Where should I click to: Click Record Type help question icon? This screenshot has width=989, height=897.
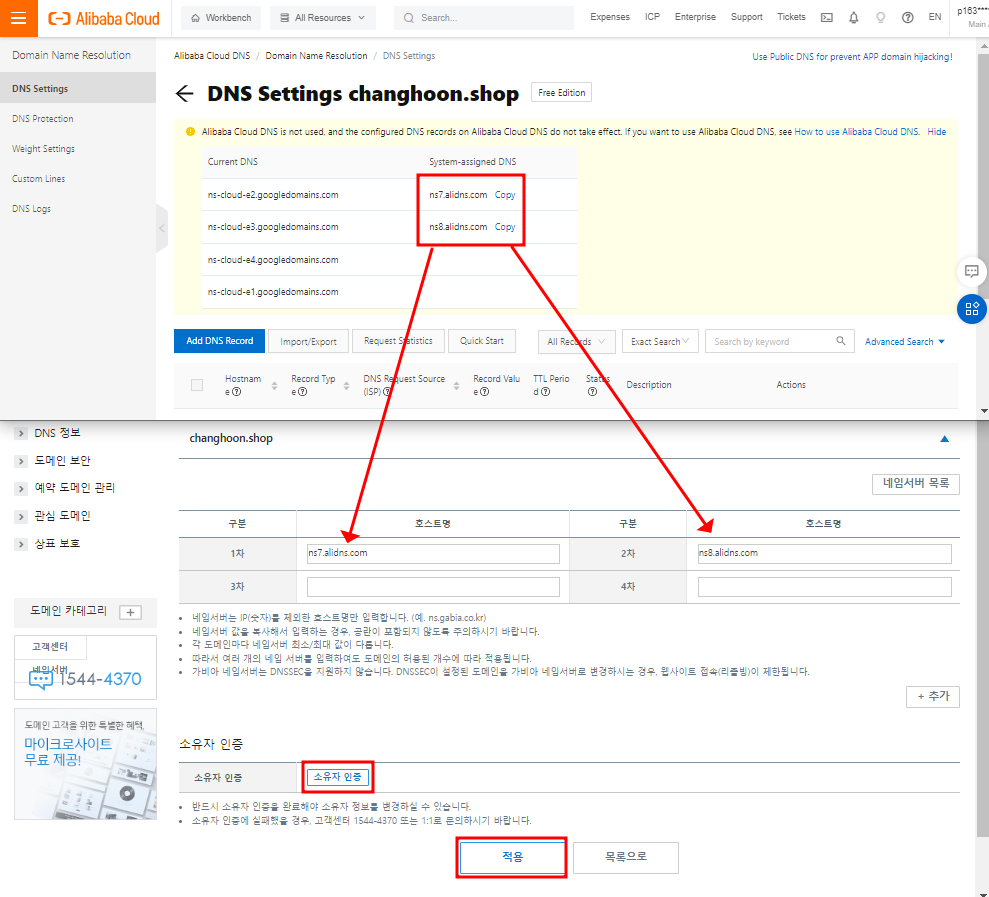click(303, 392)
